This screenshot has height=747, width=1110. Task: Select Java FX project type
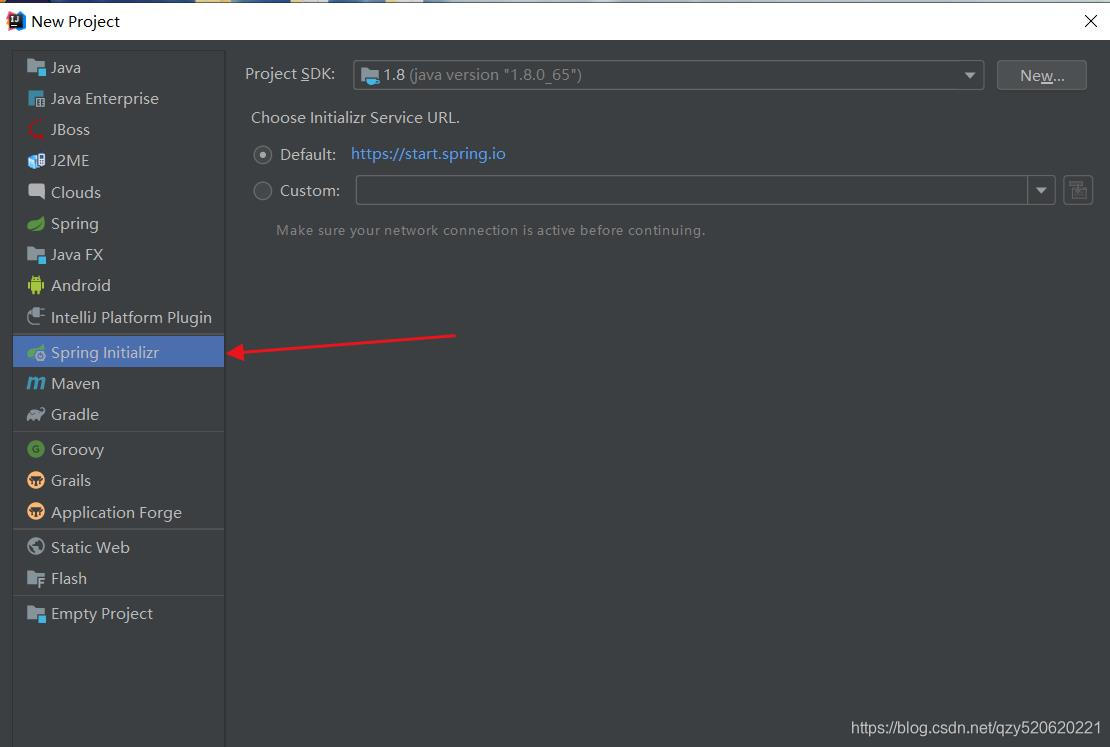click(119, 254)
